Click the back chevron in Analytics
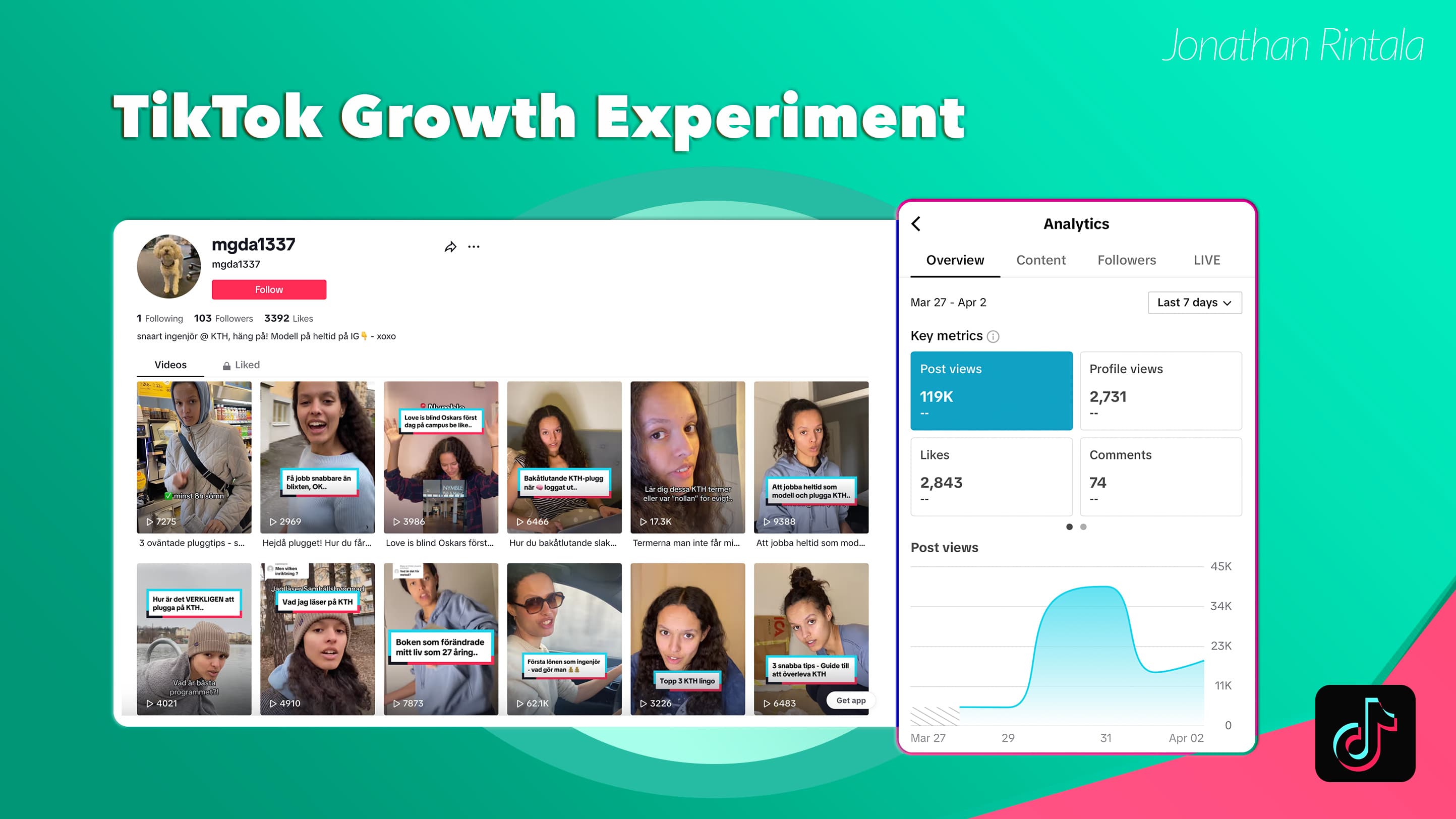The height and width of the screenshot is (819, 1456). (916, 224)
